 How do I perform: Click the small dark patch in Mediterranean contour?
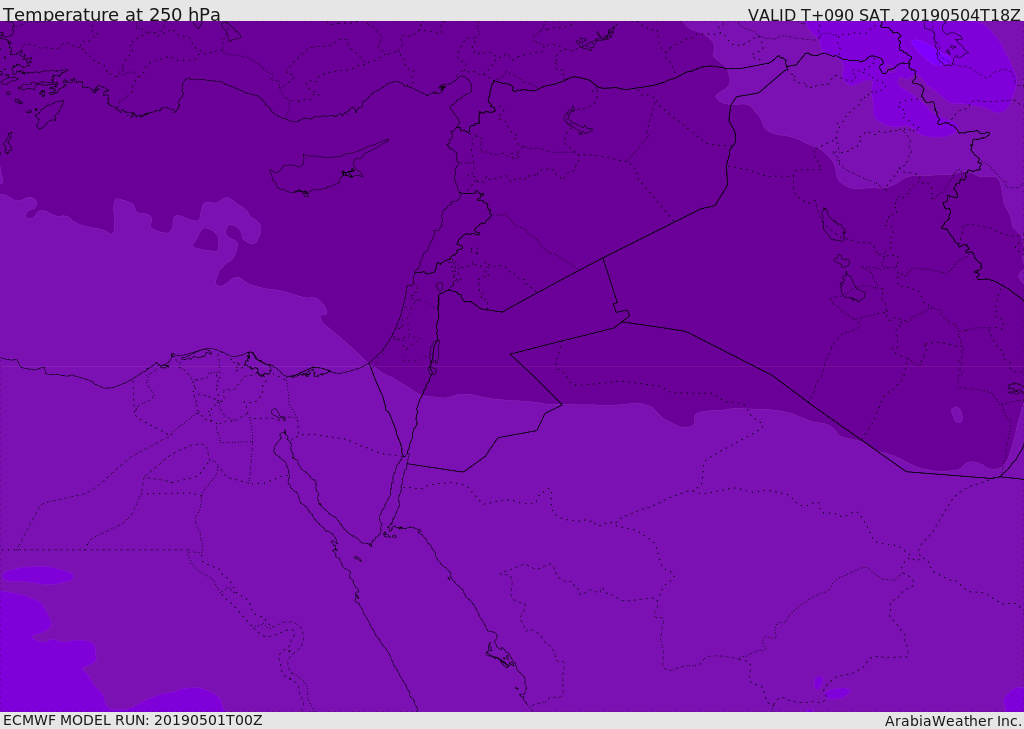click(206, 240)
